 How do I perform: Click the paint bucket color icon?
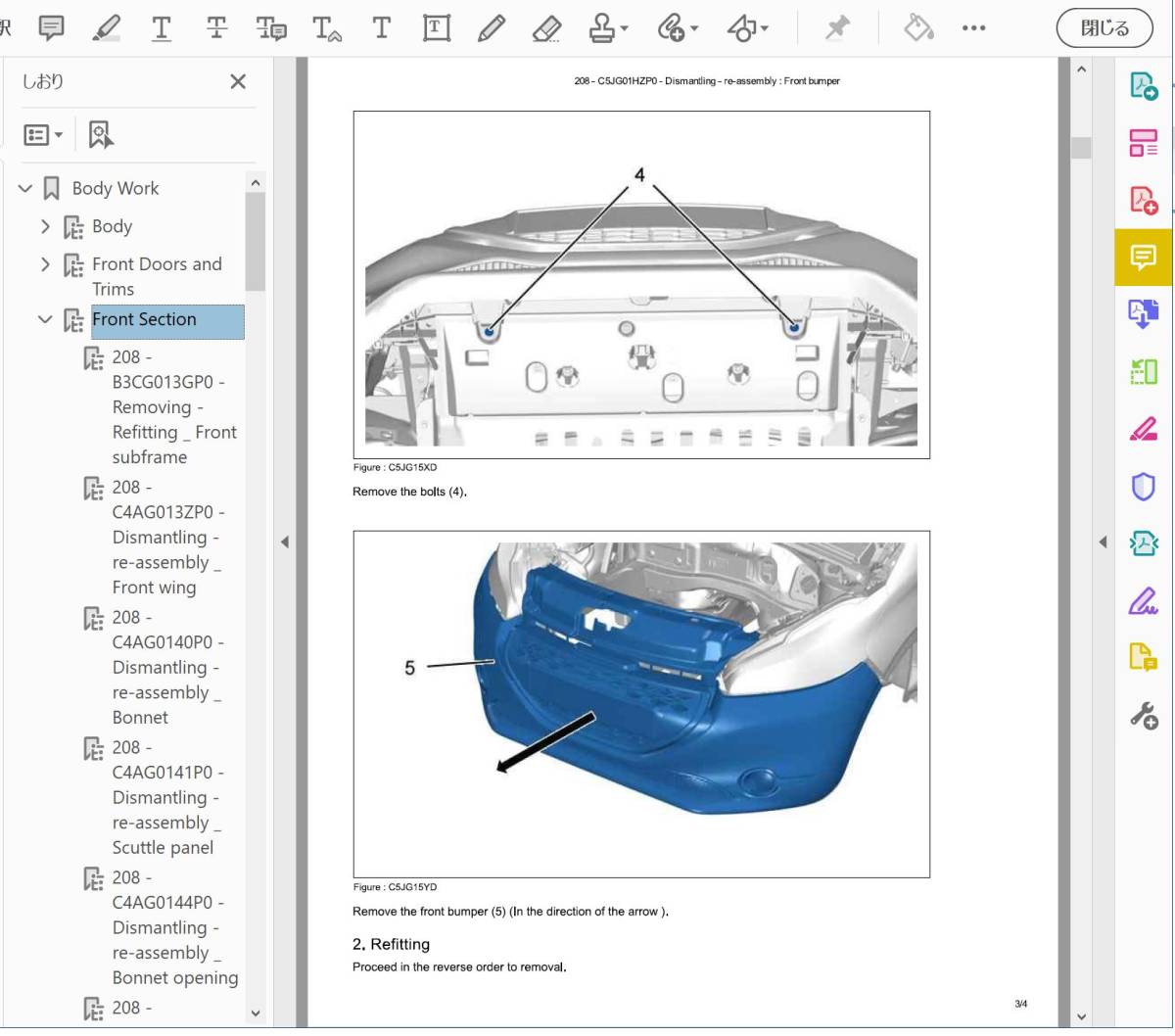[x=918, y=27]
